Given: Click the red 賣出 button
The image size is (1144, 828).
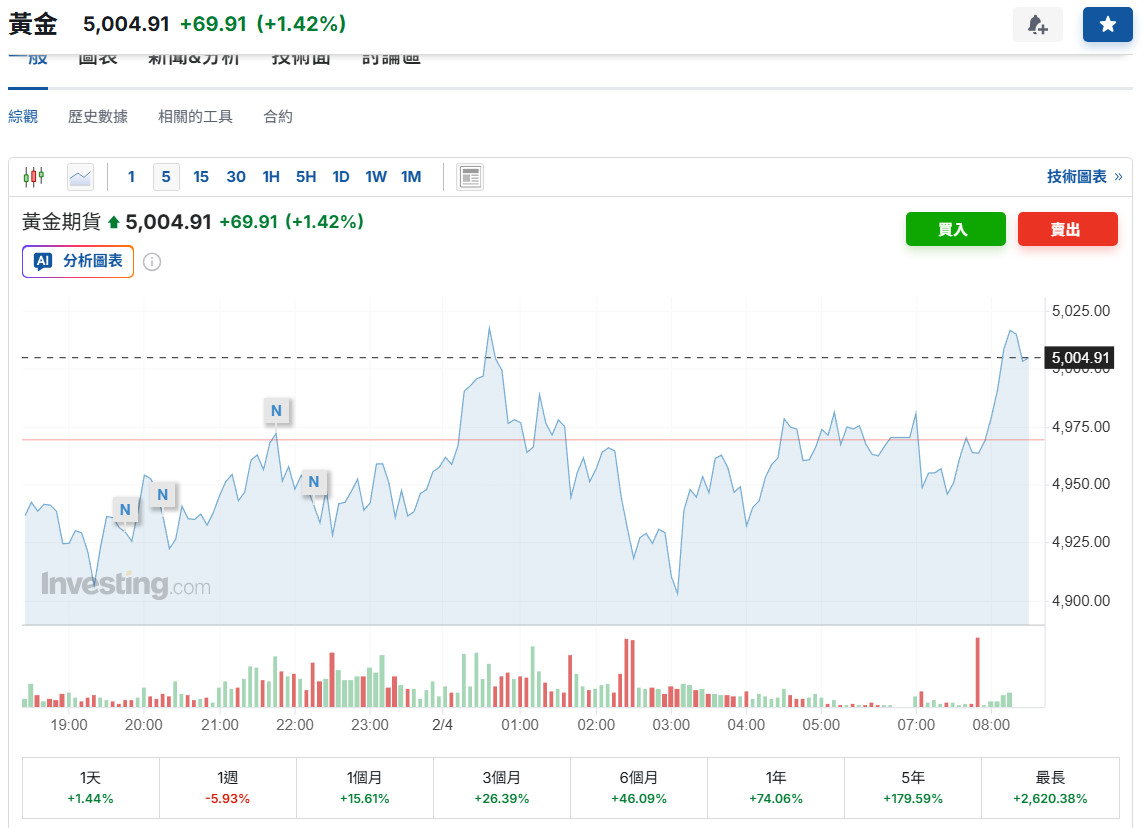Looking at the screenshot, I should (x=1067, y=229).
